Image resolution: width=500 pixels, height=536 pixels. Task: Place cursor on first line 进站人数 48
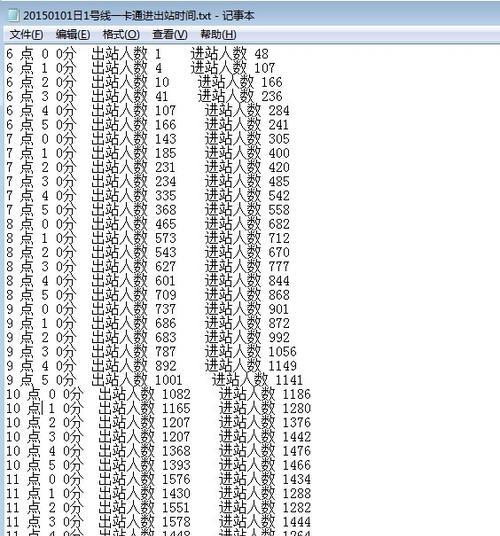coord(229,54)
